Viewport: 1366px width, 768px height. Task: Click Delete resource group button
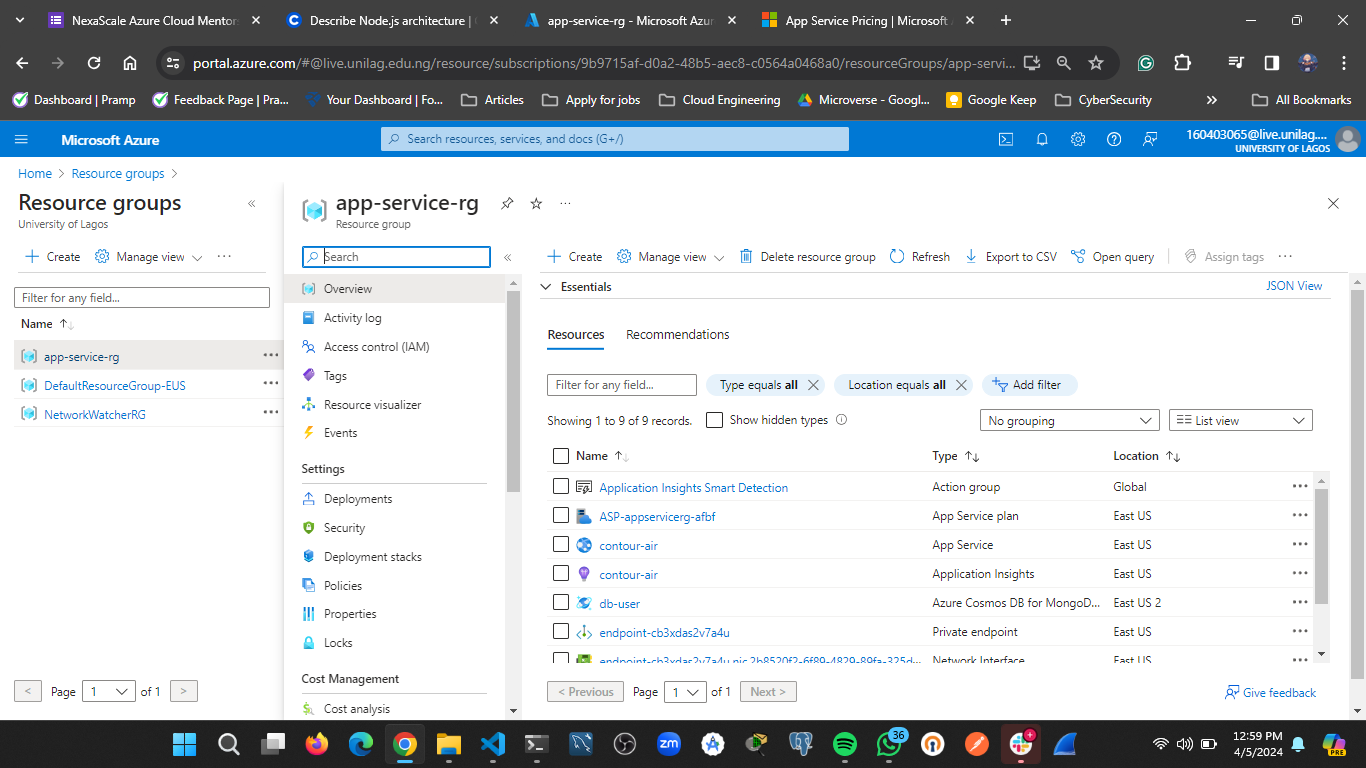808,257
